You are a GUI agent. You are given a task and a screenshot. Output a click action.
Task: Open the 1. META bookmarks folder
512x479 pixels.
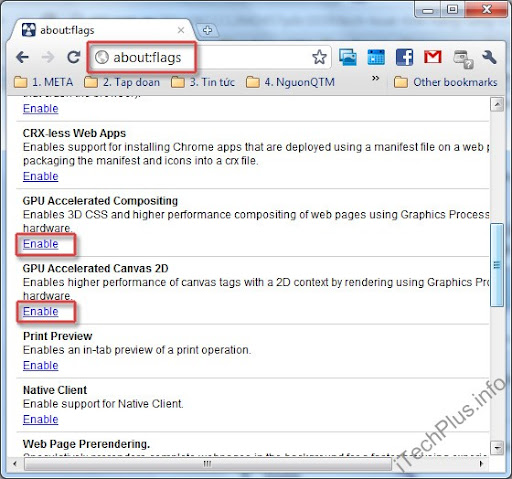pos(44,82)
